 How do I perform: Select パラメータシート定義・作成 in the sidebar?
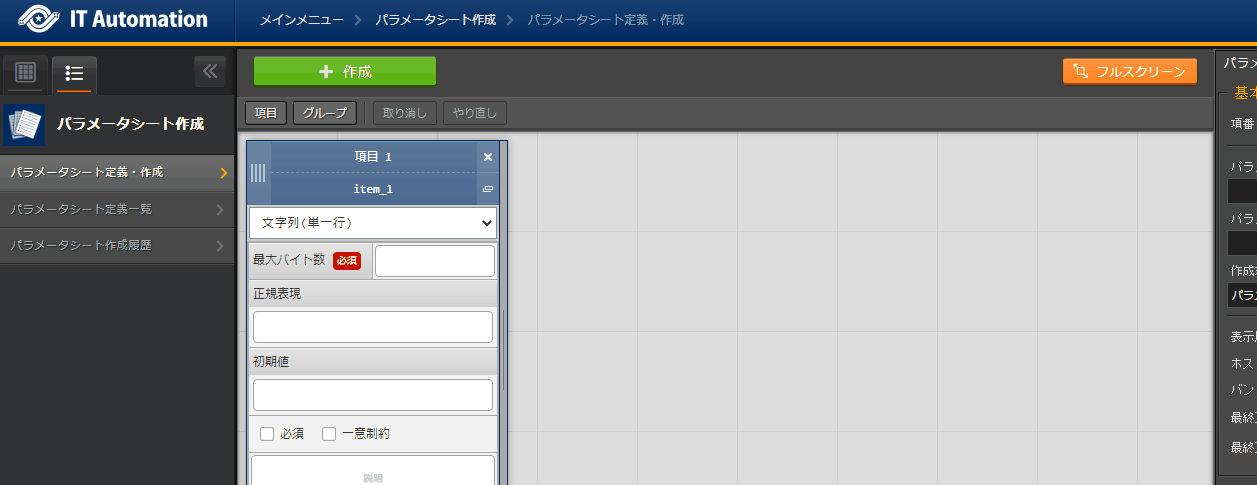coord(117,172)
